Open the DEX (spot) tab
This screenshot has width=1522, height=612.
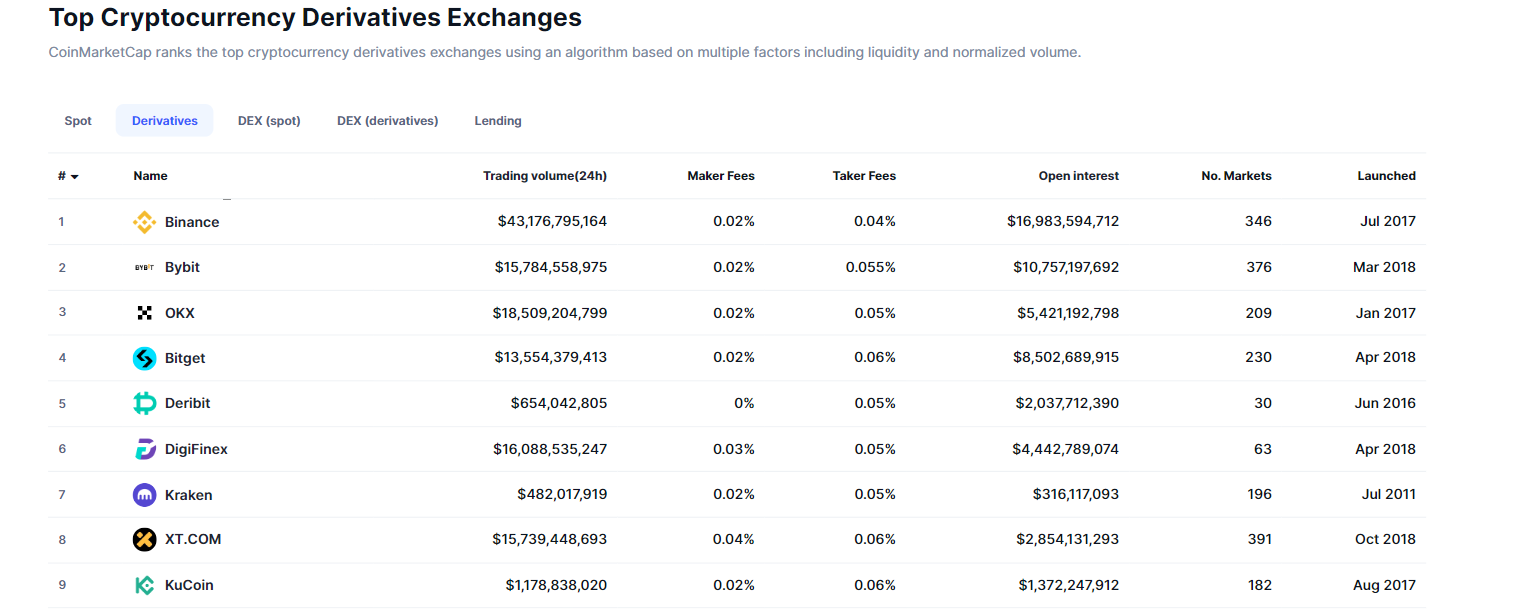(269, 121)
